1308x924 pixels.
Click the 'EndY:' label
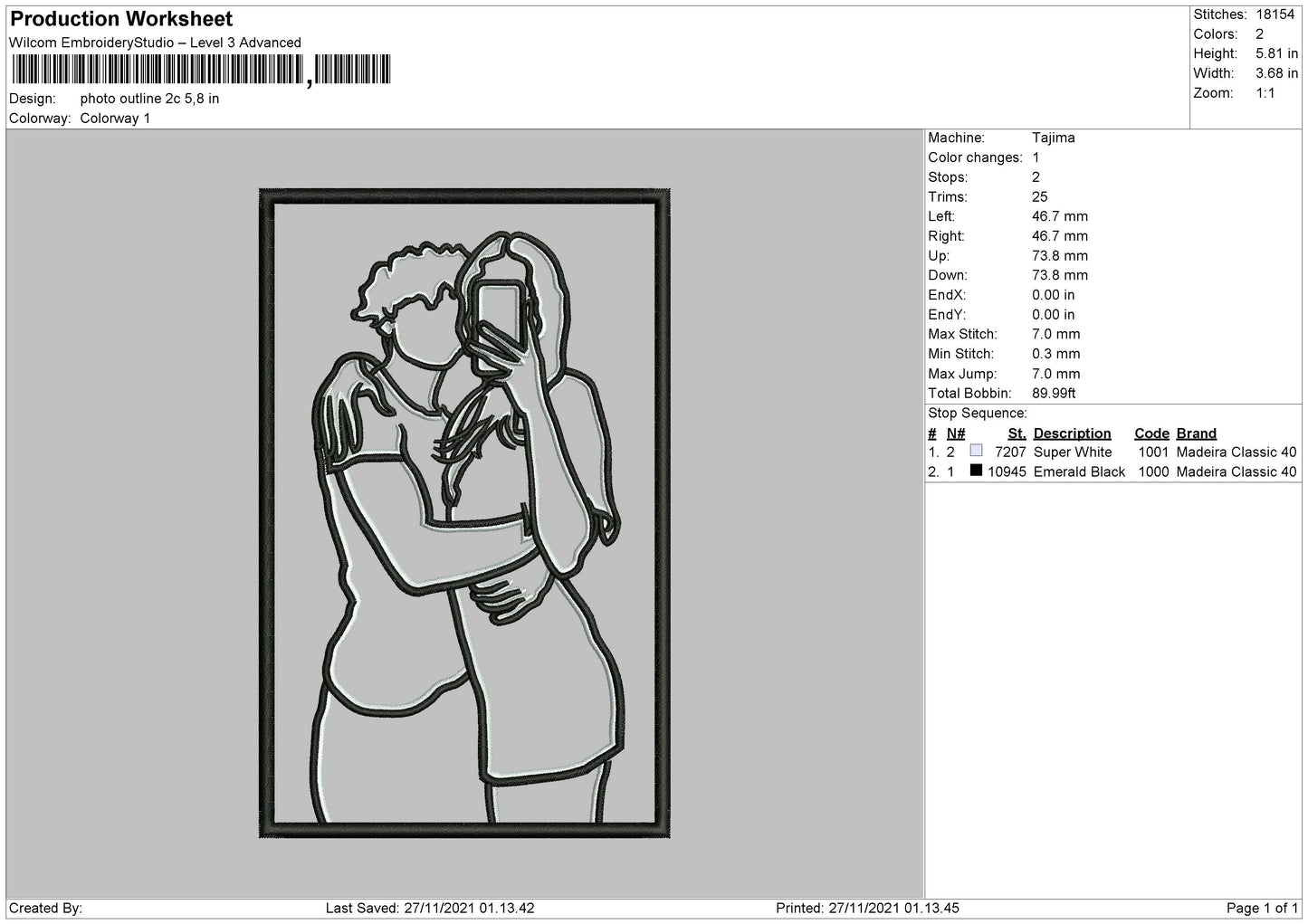coord(947,315)
